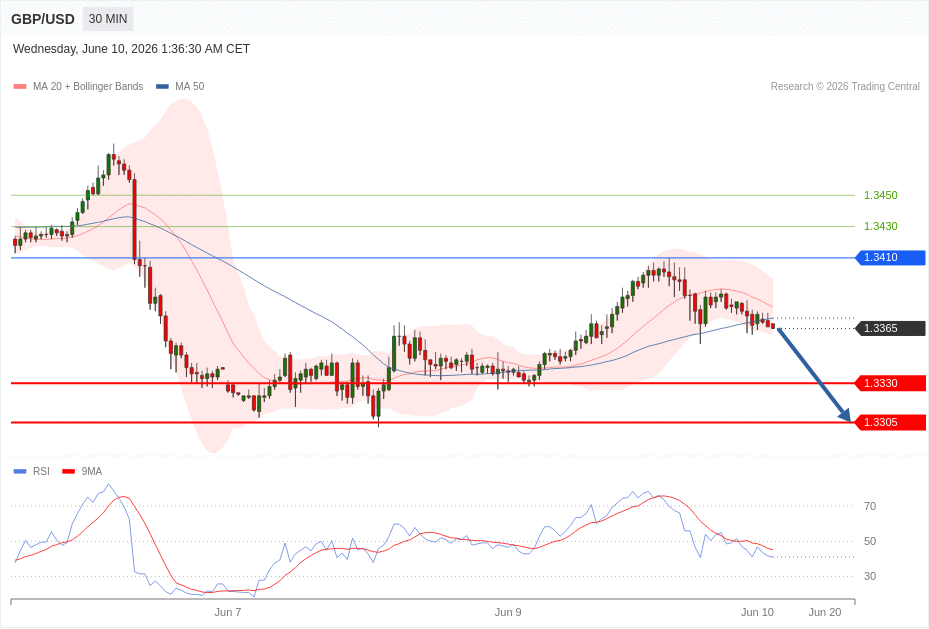Select the MA 50 legend label
929x629 pixels.
tap(190, 86)
